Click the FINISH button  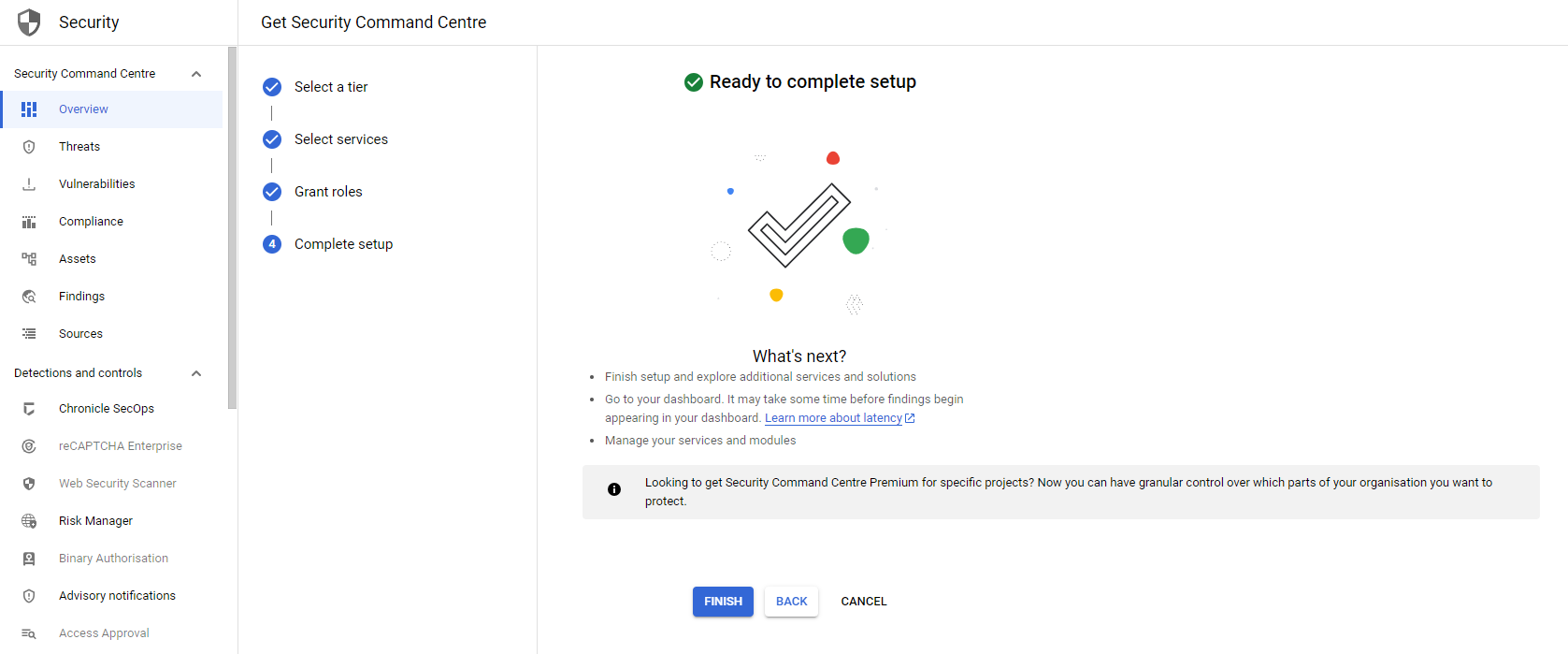tap(722, 602)
